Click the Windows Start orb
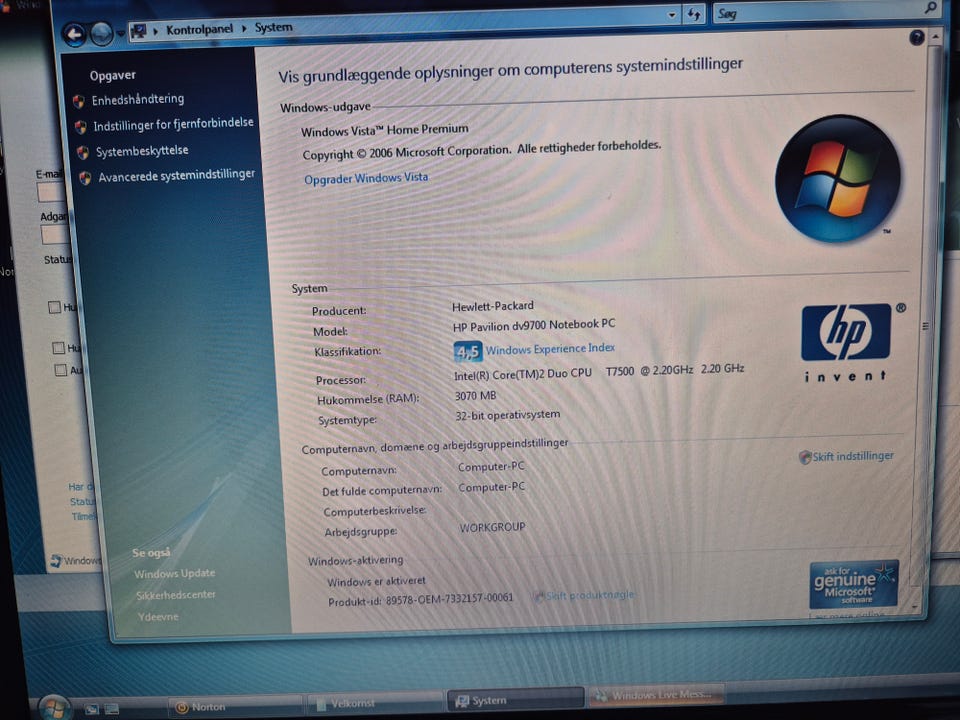This screenshot has width=960, height=720. (54, 707)
